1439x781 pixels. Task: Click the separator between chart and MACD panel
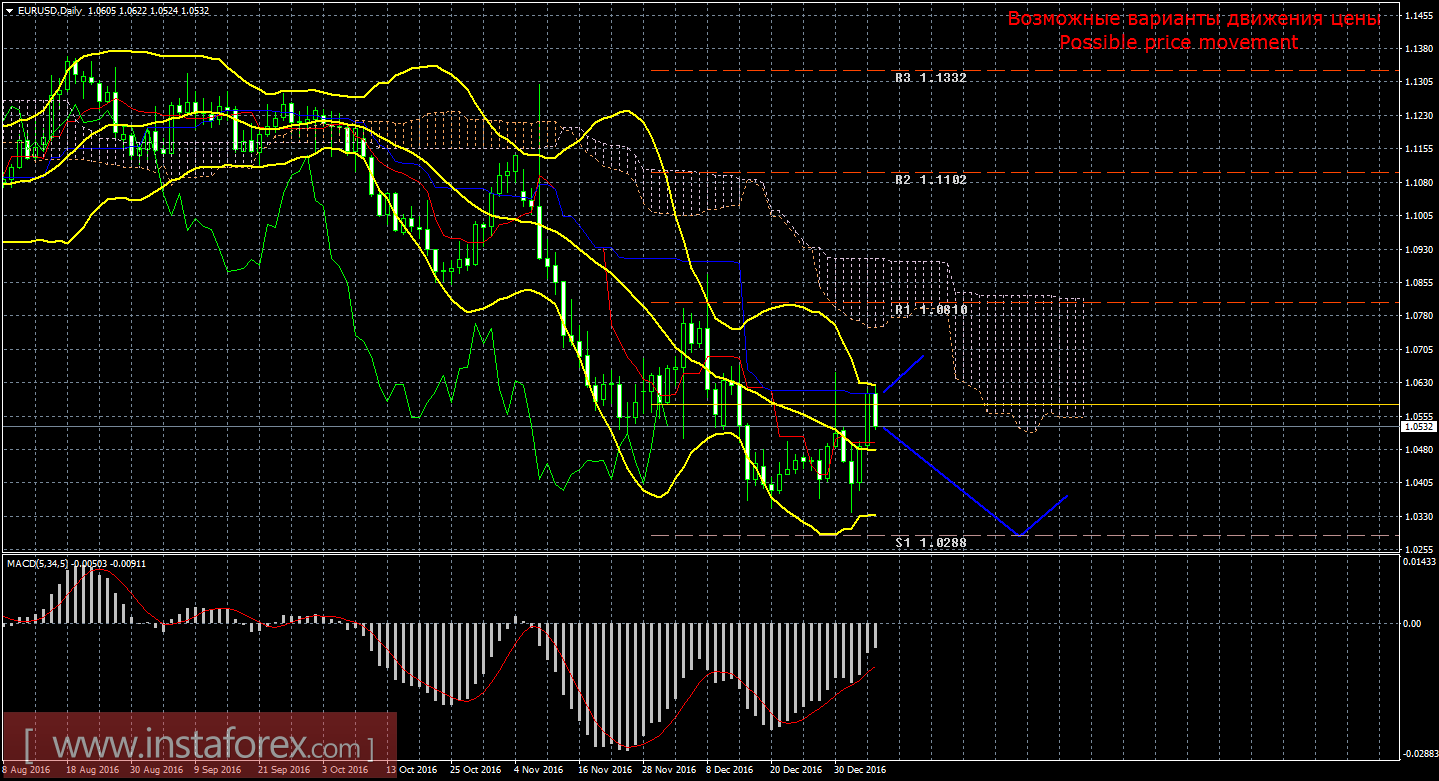click(700, 552)
